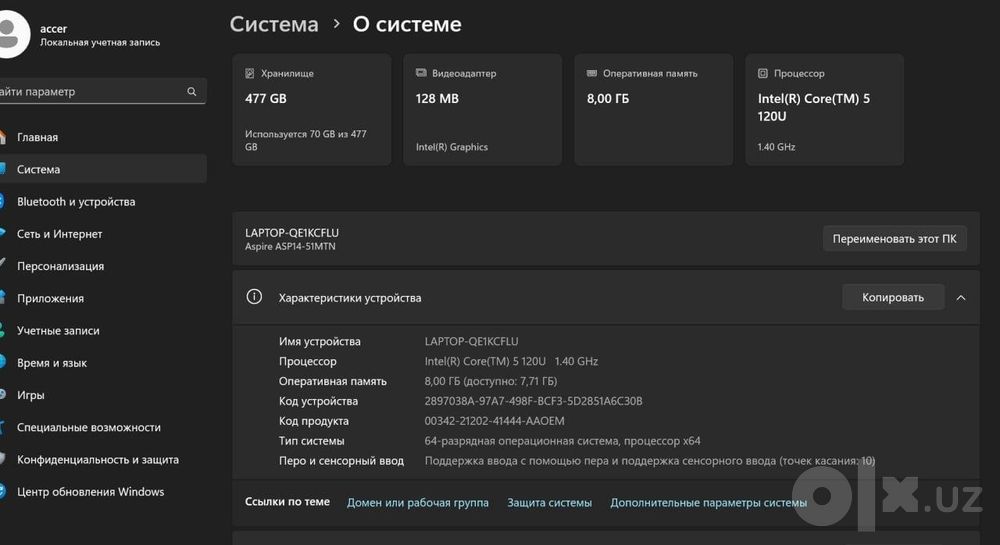Open Дополнительные параметры системы link

tap(709, 502)
